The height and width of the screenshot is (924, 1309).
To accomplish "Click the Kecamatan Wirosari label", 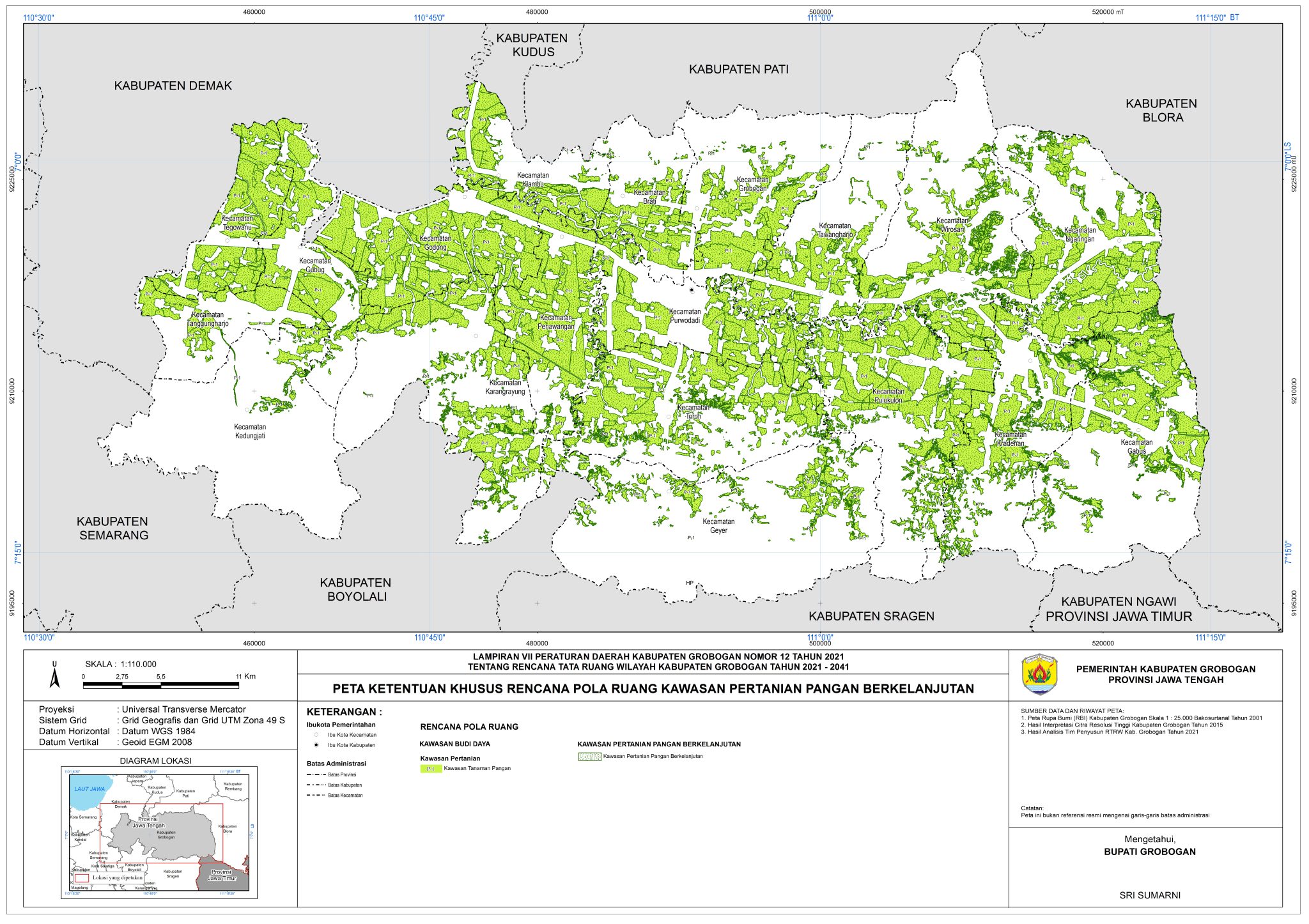I will (952, 225).
